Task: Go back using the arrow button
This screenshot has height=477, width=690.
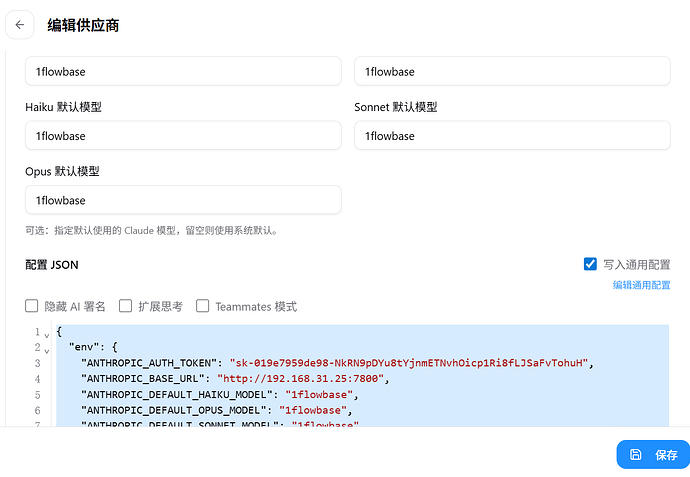Action: tap(20, 25)
